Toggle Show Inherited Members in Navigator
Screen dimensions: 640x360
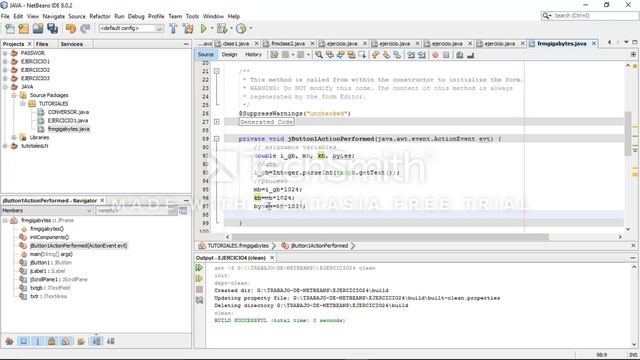[10, 341]
